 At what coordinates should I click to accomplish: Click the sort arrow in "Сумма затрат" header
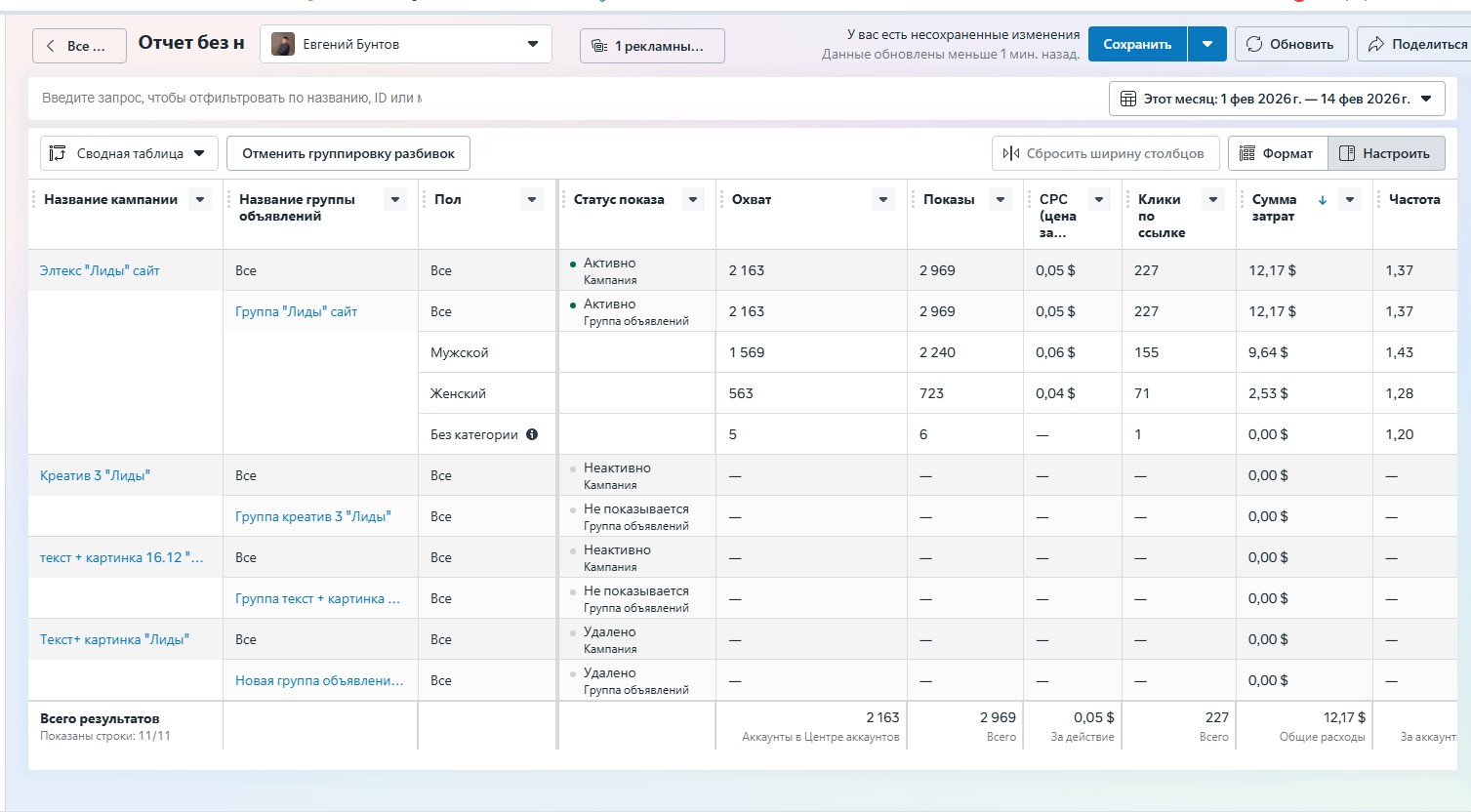1323,200
